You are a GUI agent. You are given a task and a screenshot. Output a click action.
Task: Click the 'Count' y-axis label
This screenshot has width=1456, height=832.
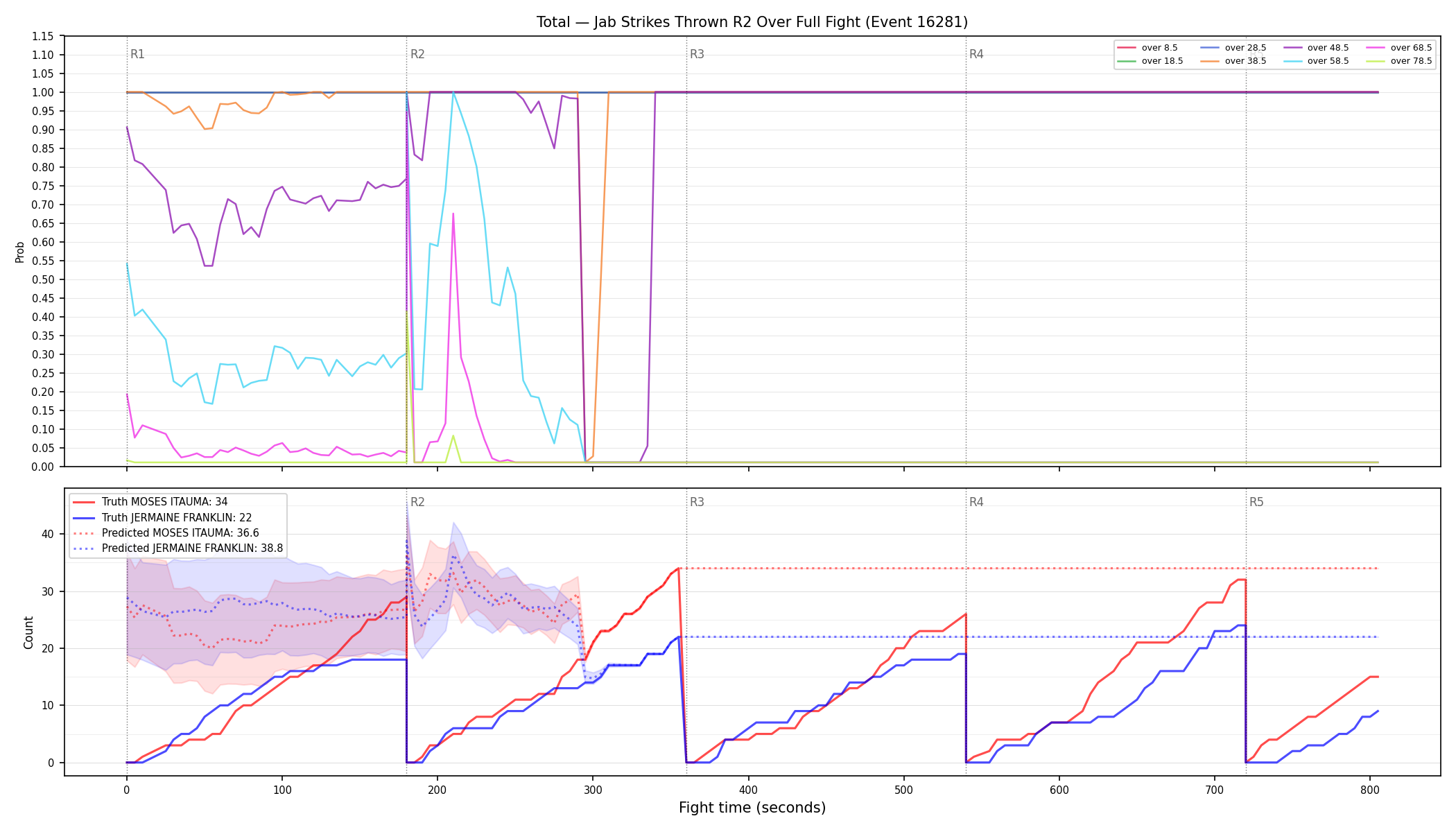coord(28,632)
